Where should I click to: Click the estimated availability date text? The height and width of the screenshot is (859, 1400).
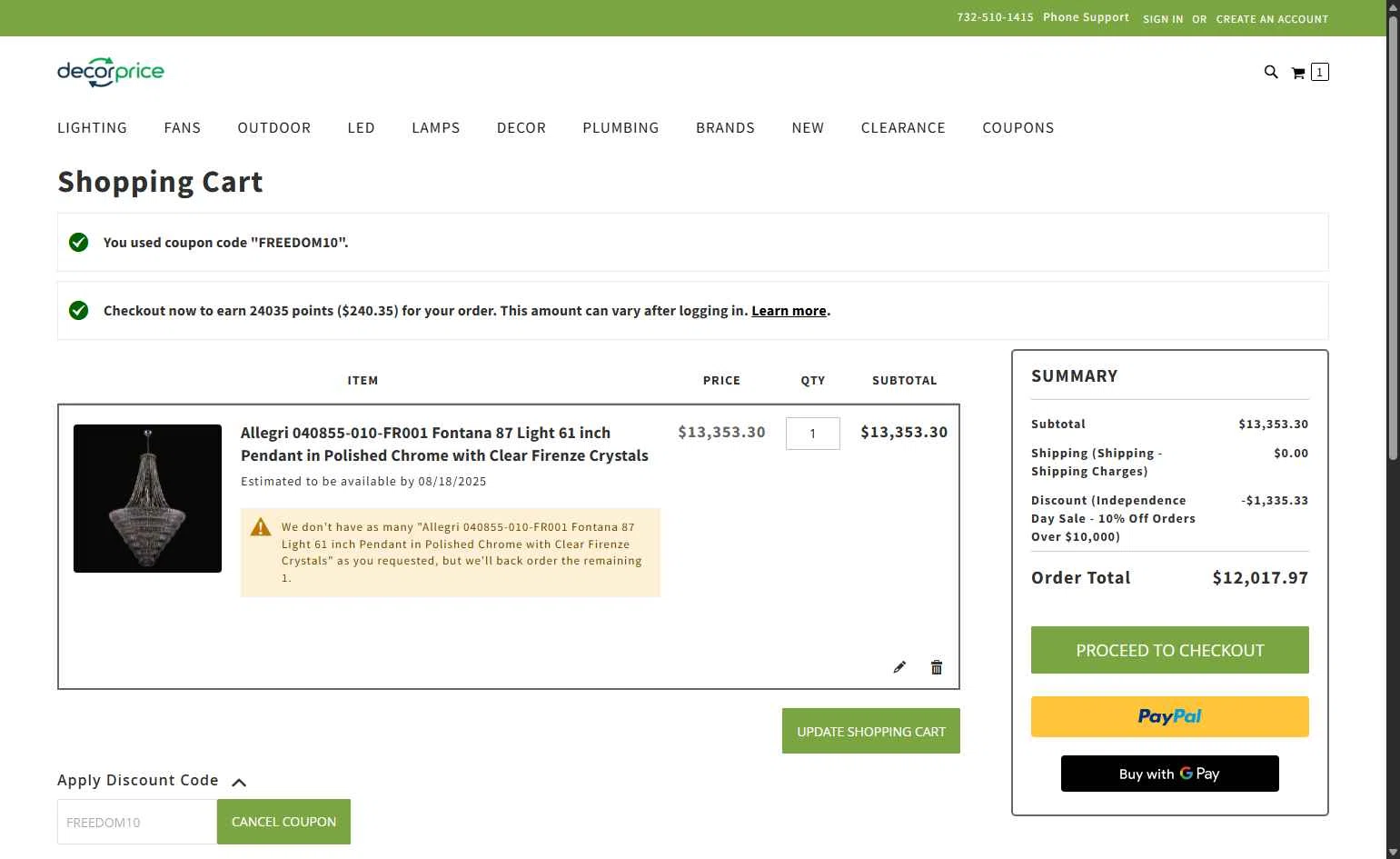[363, 482]
